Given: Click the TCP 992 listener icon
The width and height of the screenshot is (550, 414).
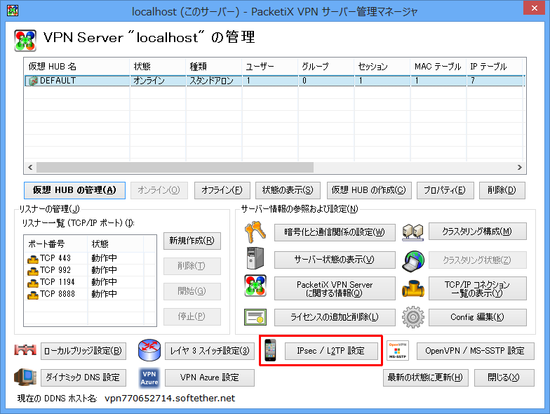Looking at the screenshot, I should pos(33,271).
